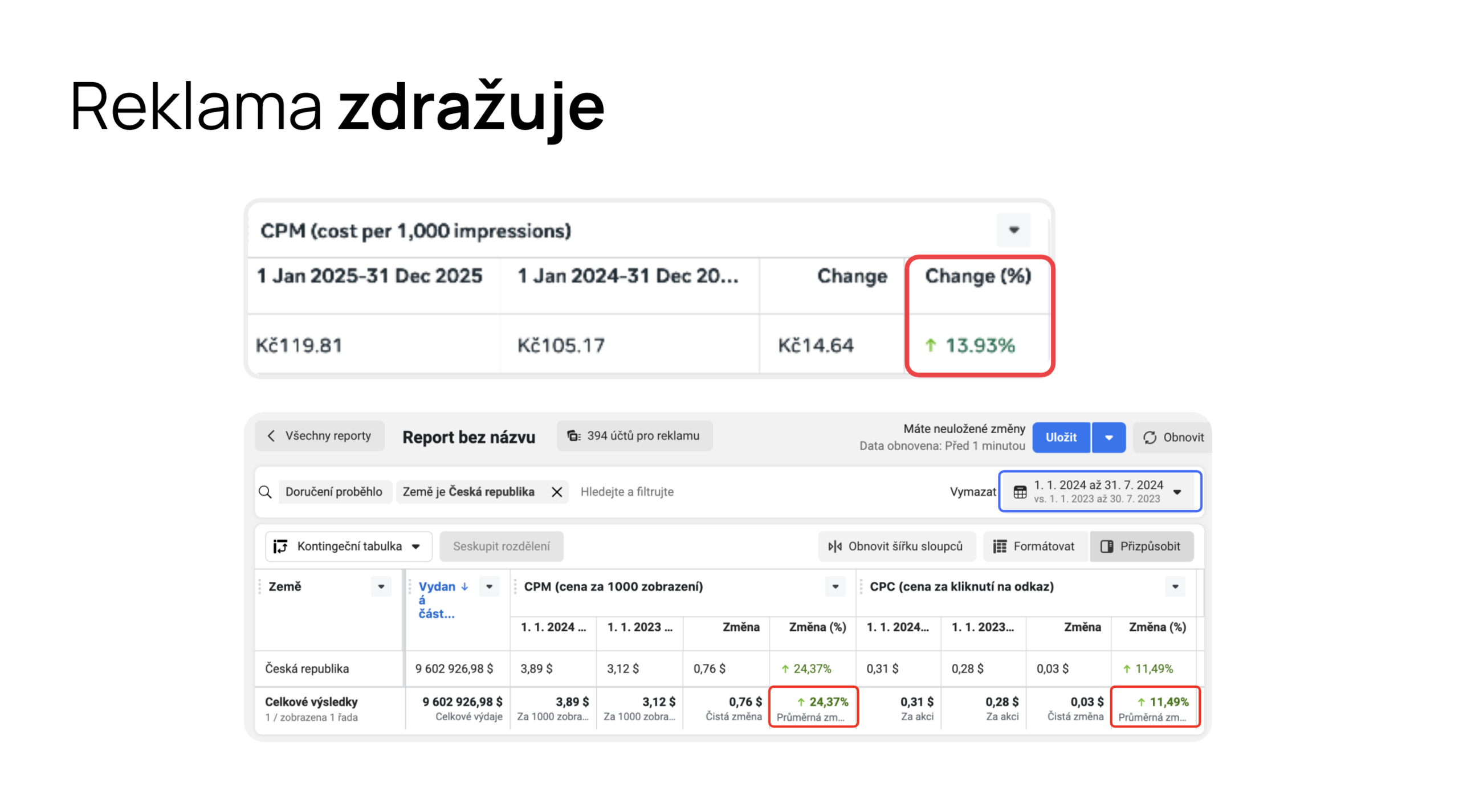The width and height of the screenshot is (1459, 812).
Task: Click Obnovit šířku sloupců column width icon
Action: point(835,546)
